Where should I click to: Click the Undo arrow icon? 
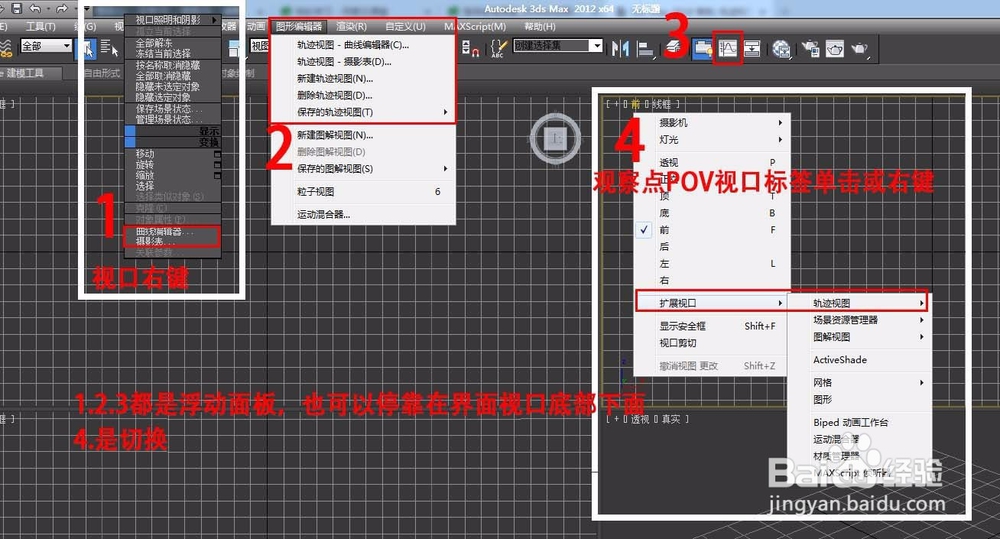coord(35,8)
